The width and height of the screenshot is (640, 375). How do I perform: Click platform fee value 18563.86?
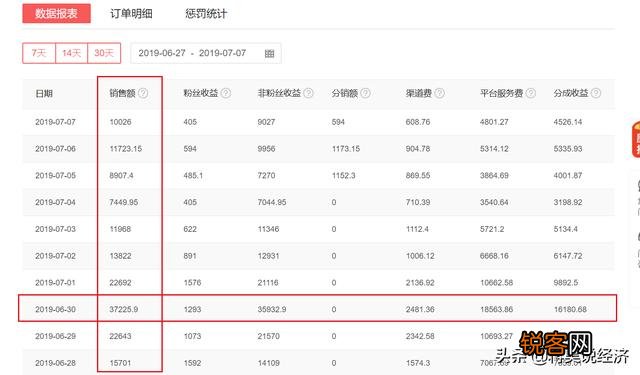coord(496,309)
